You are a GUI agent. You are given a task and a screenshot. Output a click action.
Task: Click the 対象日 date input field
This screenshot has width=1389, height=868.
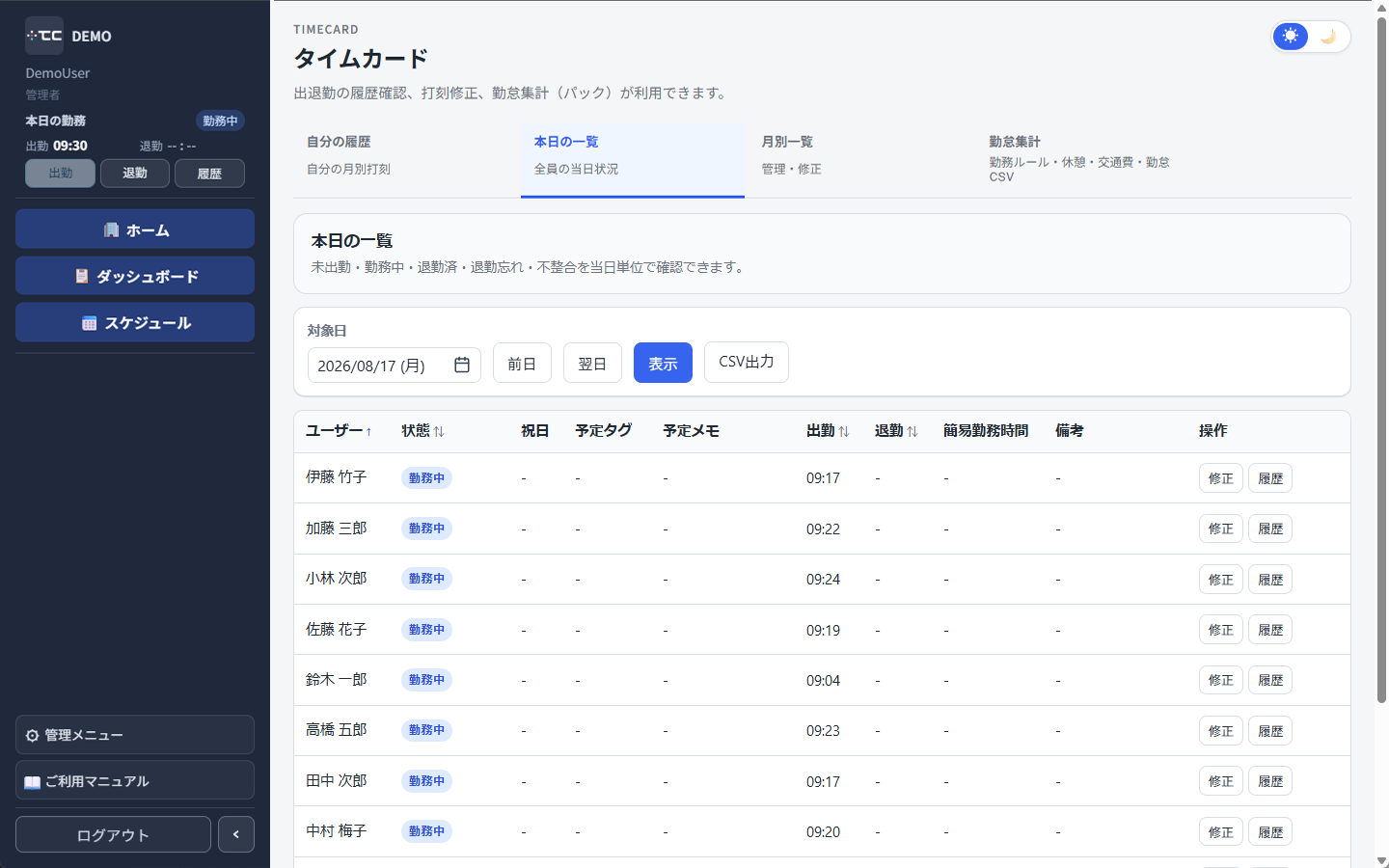point(394,366)
